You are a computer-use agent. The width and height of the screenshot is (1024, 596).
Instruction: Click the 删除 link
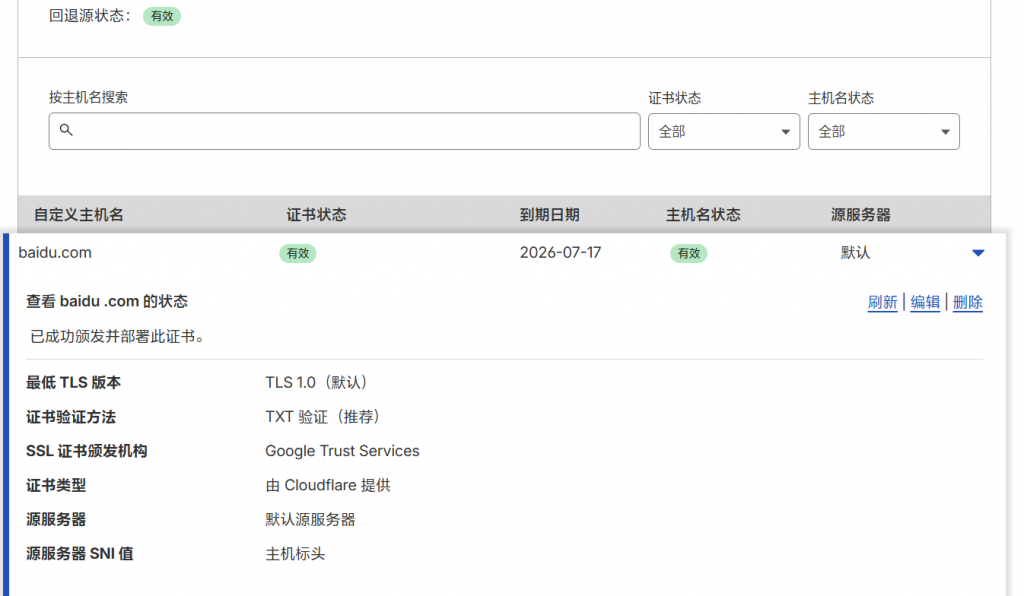pos(967,303)
